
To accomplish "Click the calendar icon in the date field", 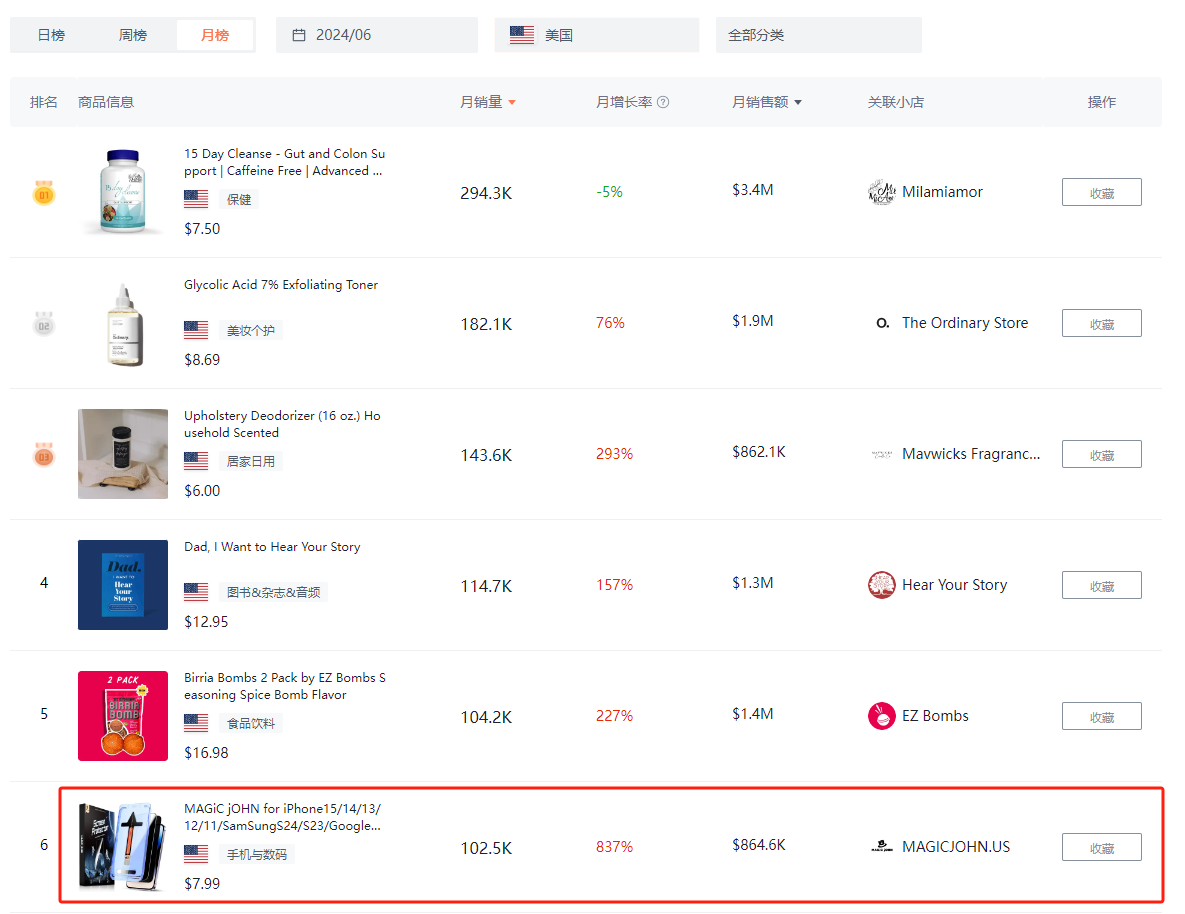I will pos(299,35).
